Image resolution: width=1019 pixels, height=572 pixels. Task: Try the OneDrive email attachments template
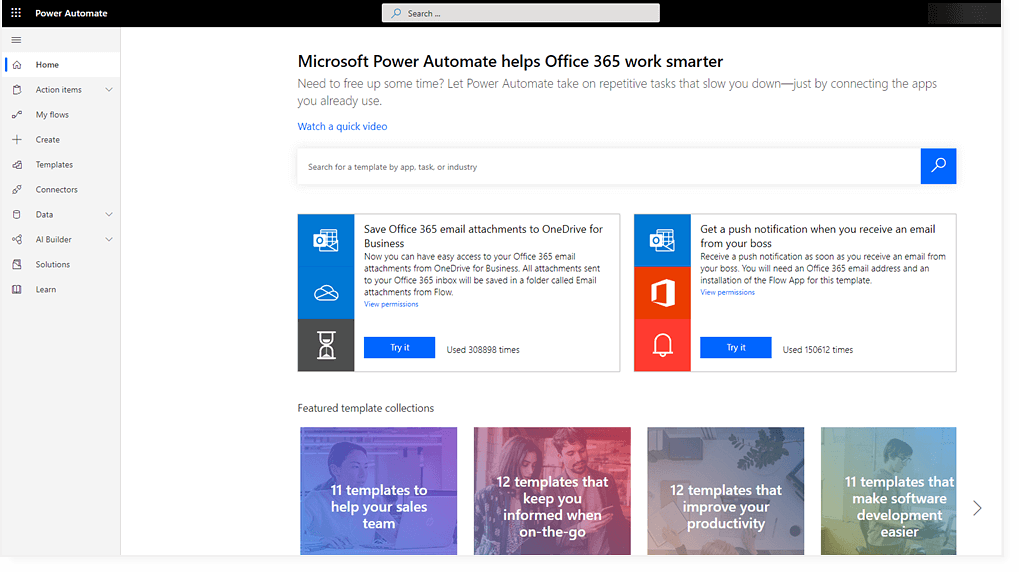click(x=399, y=348)
